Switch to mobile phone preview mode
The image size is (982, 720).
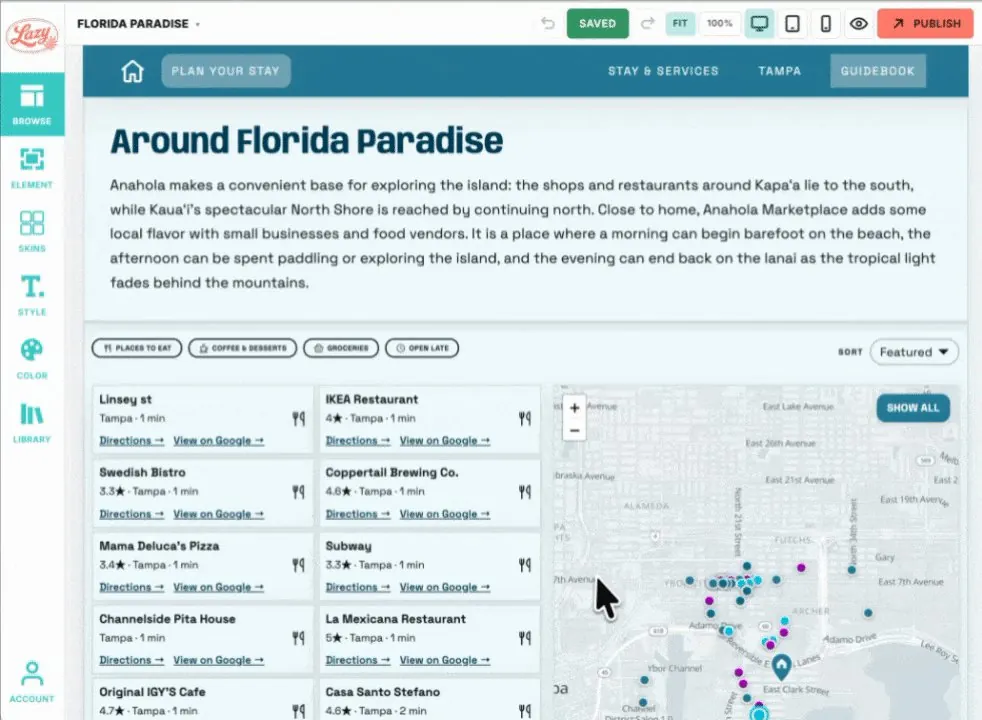pyautogui.click(x=825, y=24)
